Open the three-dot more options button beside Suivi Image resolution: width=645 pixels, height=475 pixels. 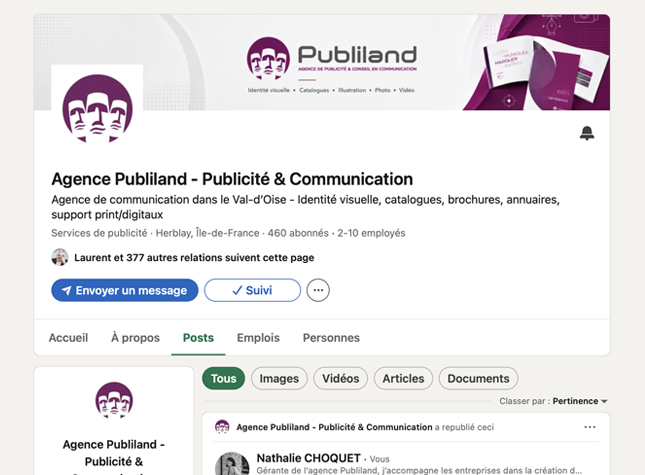(318, 290)
